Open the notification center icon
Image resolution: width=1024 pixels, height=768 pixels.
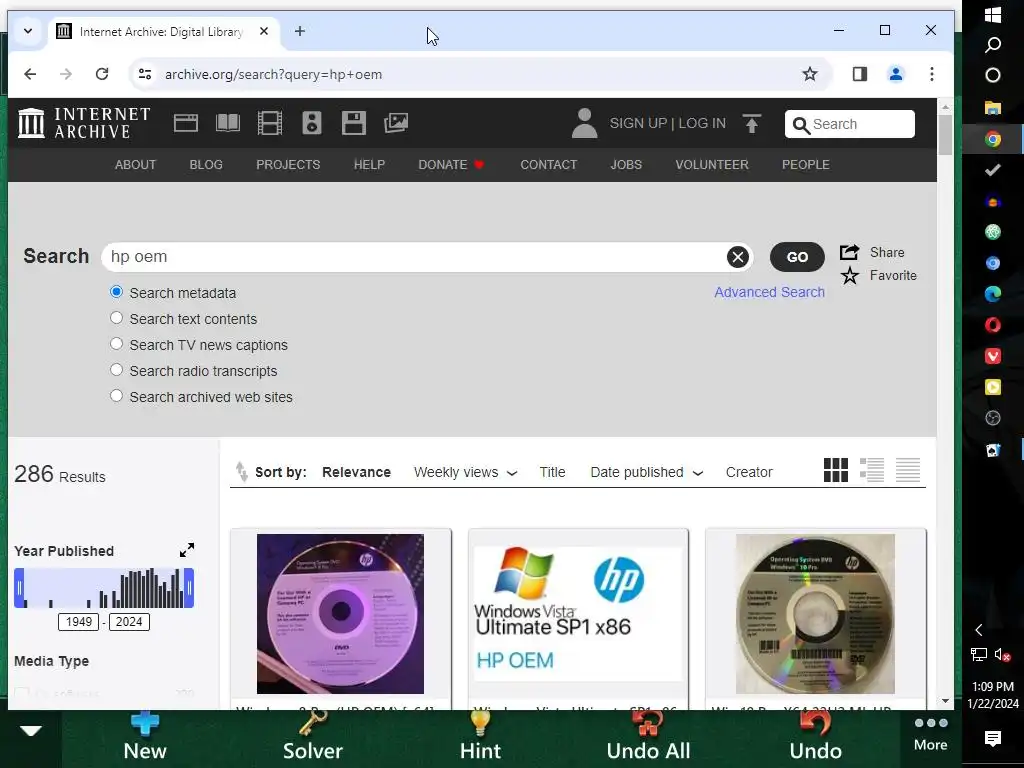point(993,738)
